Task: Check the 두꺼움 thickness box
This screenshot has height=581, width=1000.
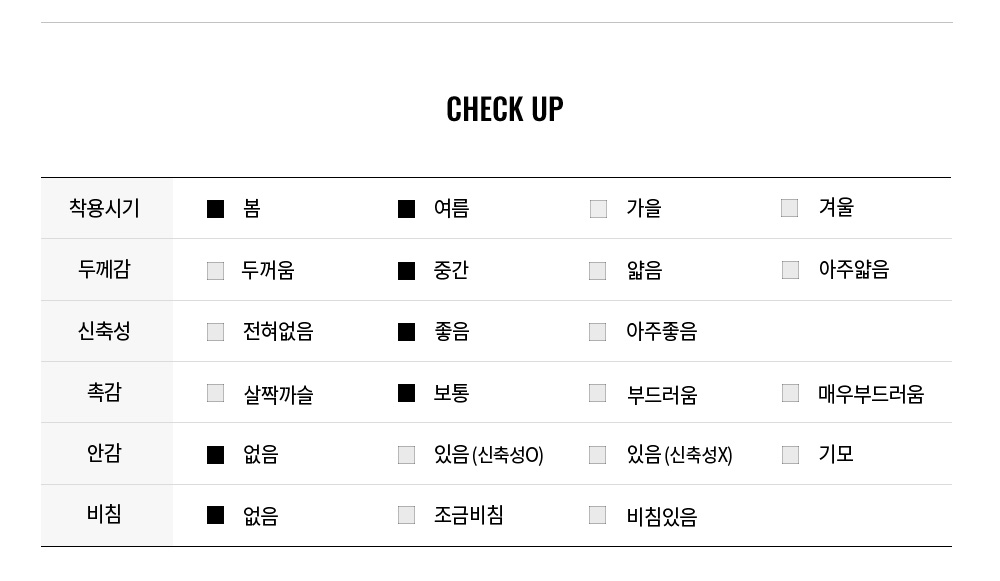Action: (216, 270)
